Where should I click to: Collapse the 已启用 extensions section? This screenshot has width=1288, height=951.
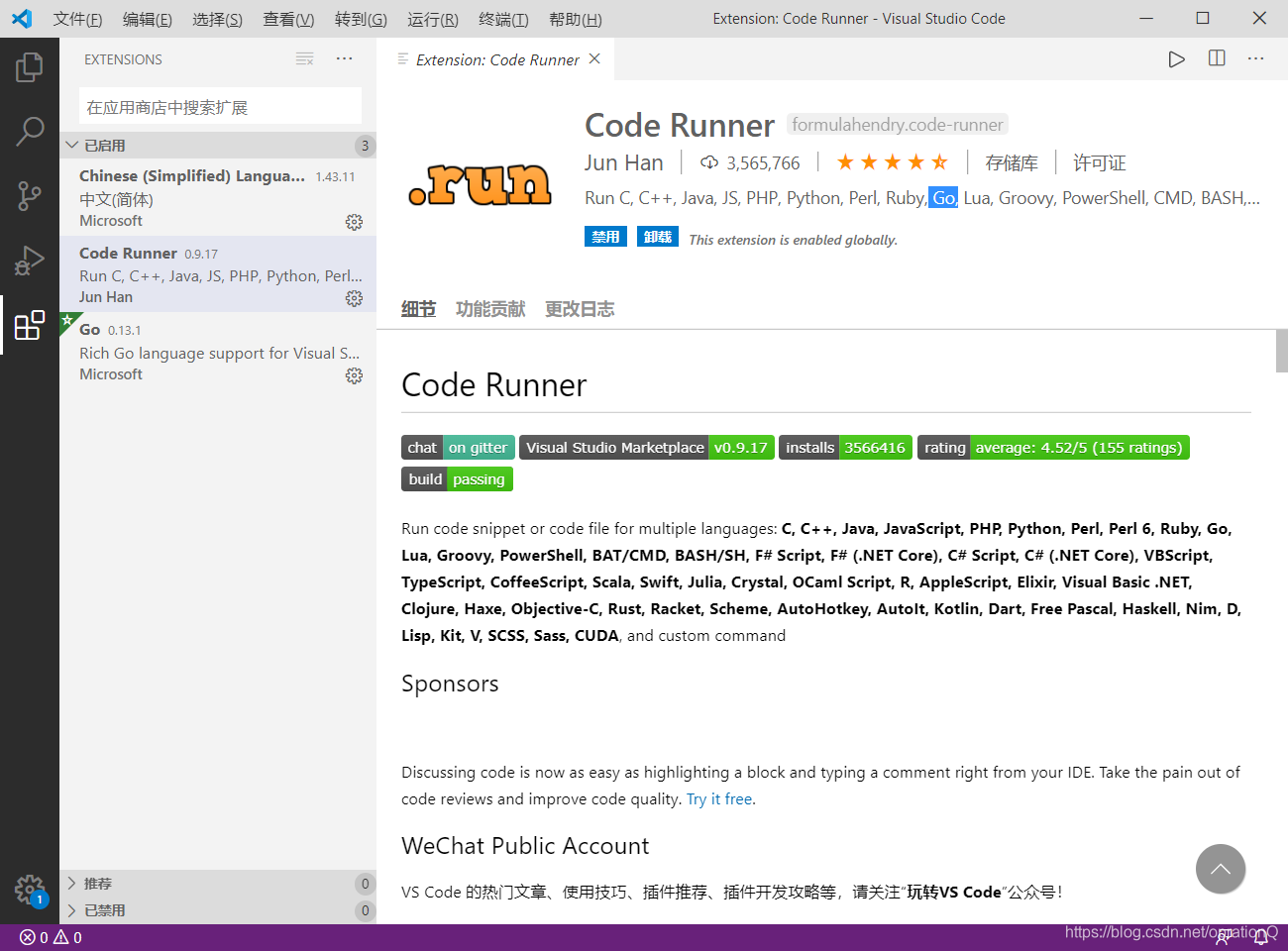coord(218,146)
